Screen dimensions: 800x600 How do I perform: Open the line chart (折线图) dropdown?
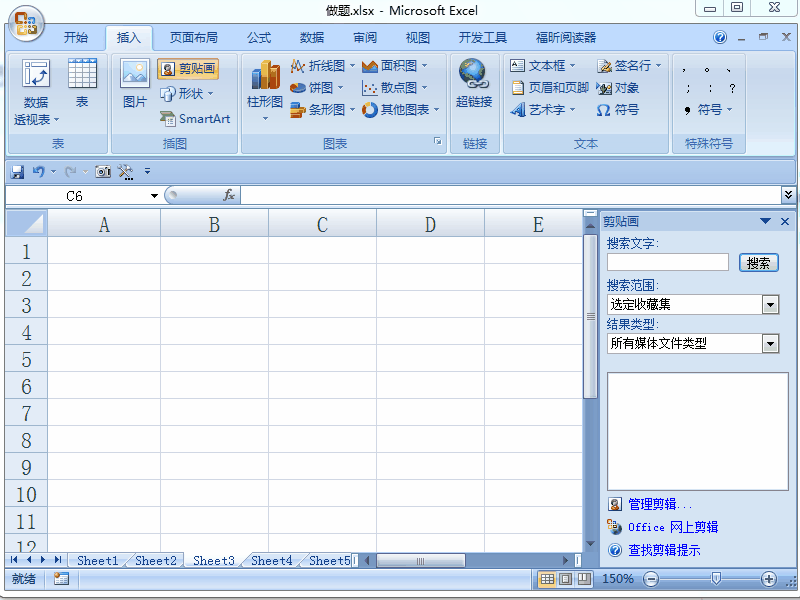(x=322, y=66)
